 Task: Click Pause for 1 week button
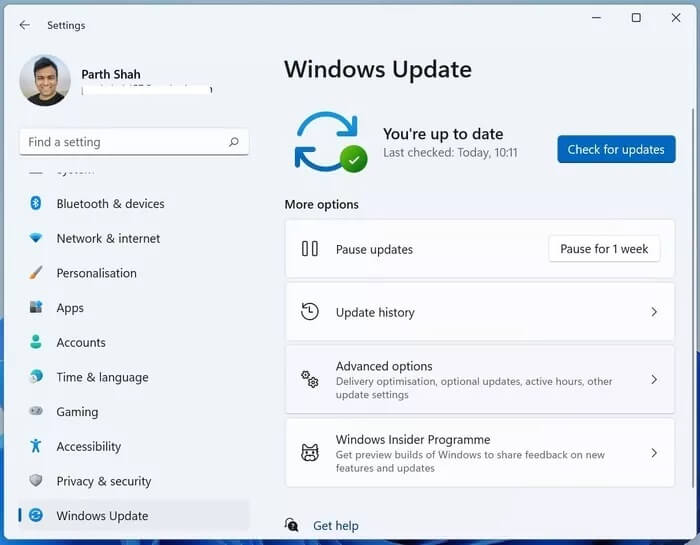[x=604, y=249]
